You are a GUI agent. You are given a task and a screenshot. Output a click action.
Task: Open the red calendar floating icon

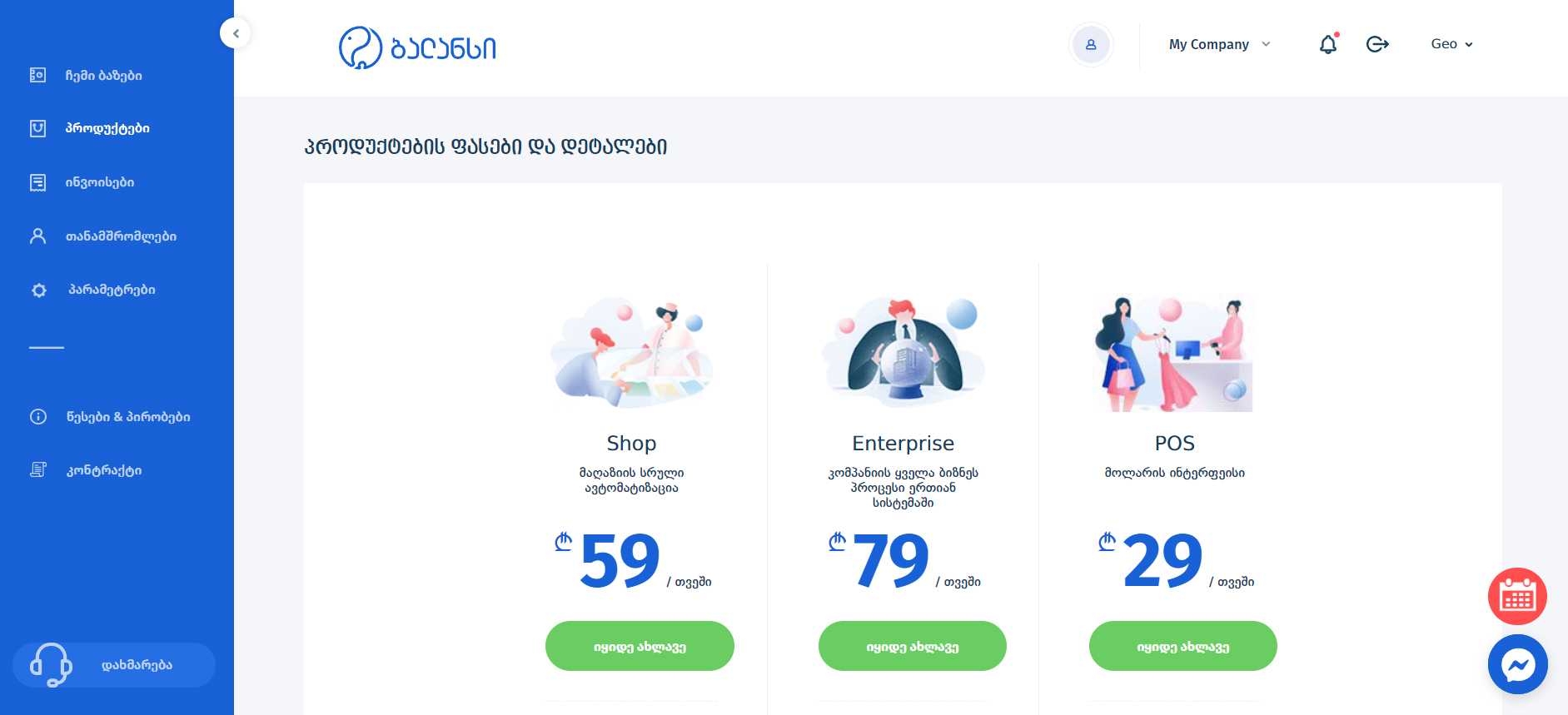(x=1517, y=596)
